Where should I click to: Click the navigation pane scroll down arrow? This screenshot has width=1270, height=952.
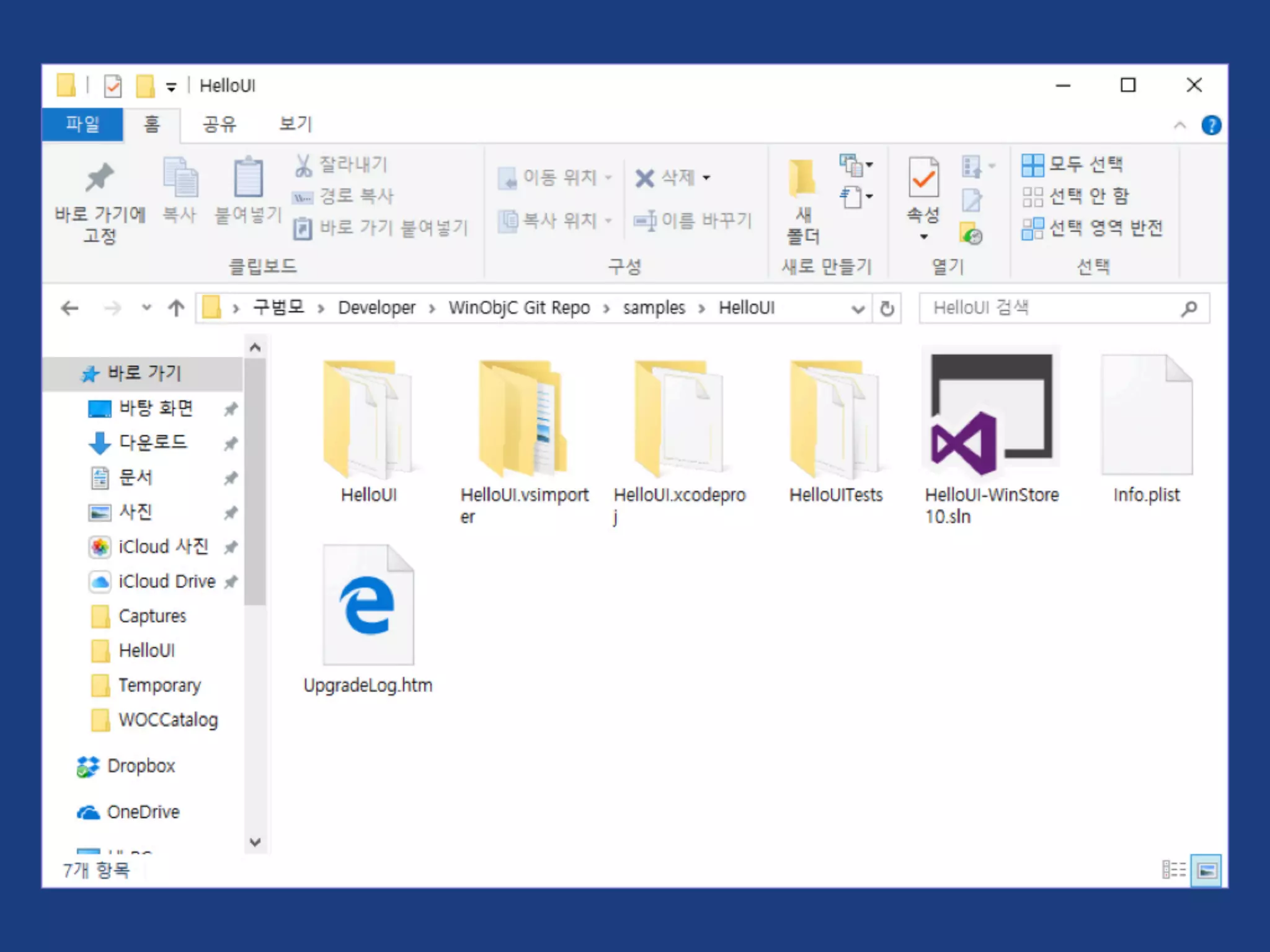[255, 842]
